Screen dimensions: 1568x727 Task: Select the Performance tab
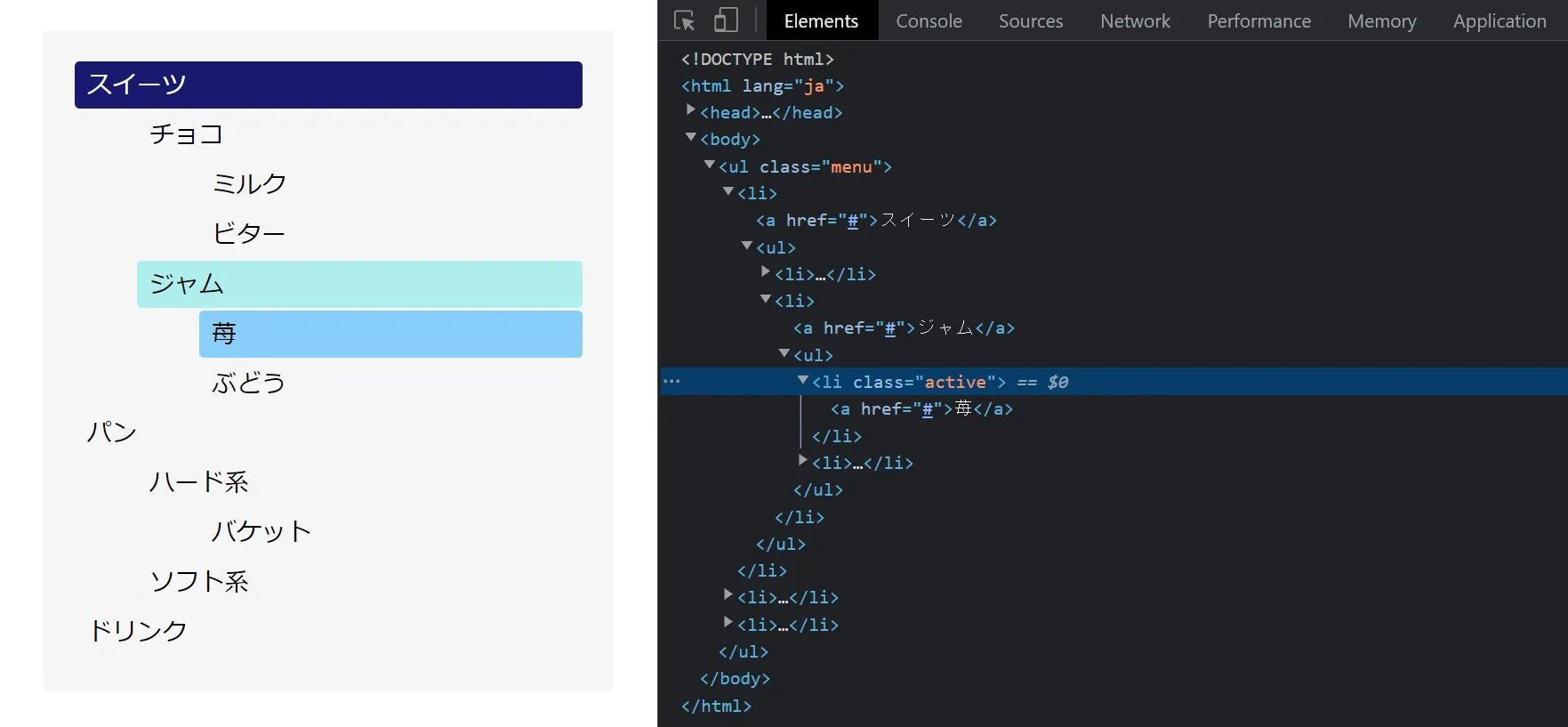pyautogui.click(x=1258, y=20)
